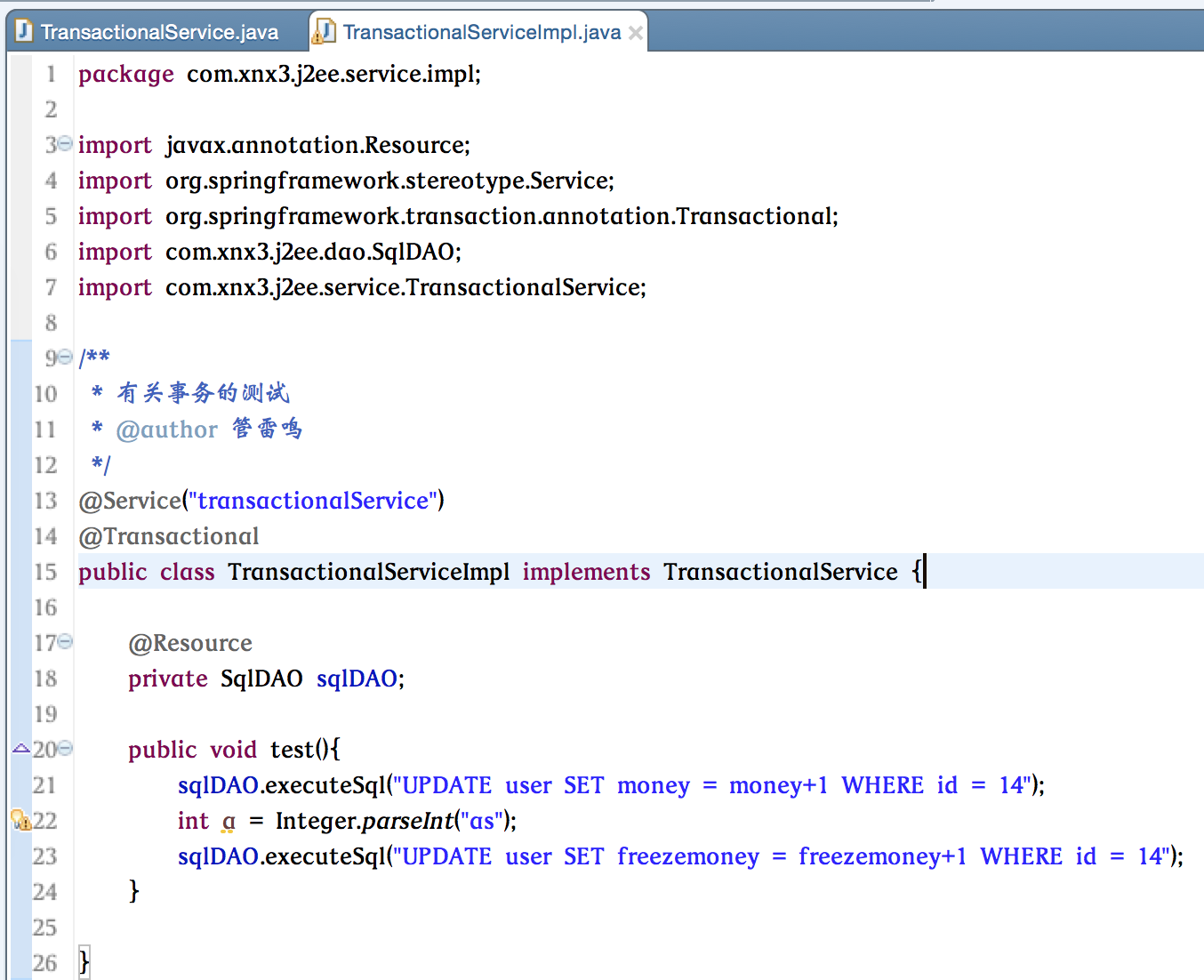Click the override triangle marker on line 20
Screen dimensions: 1204x980
coord(21,749)
